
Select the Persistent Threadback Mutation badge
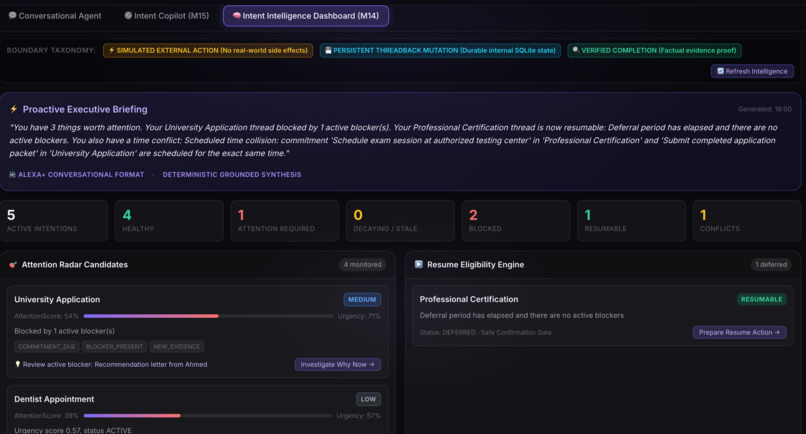coord(440,50)
